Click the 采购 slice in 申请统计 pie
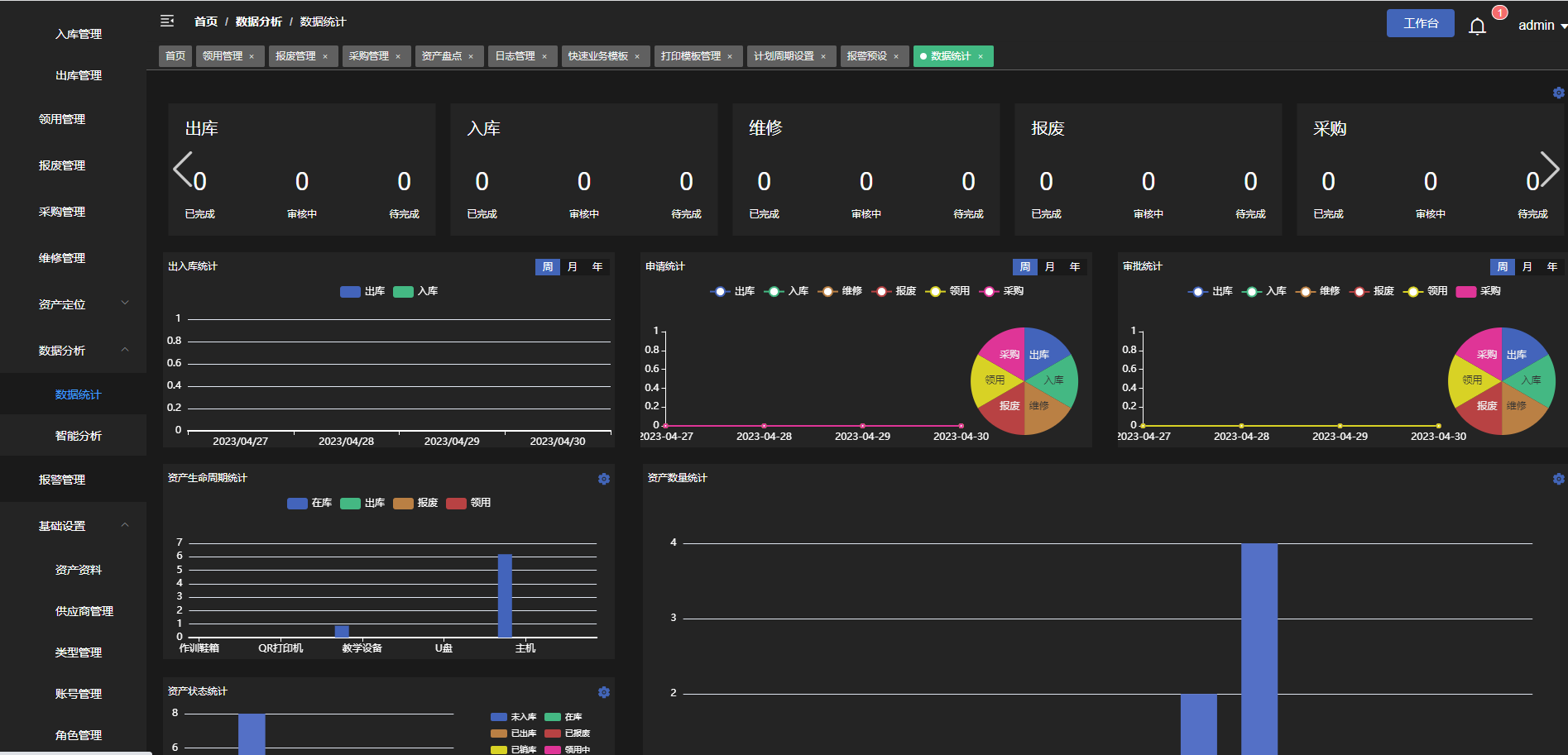Screen dimensions: 1568x755 [x=1006, y=350]
